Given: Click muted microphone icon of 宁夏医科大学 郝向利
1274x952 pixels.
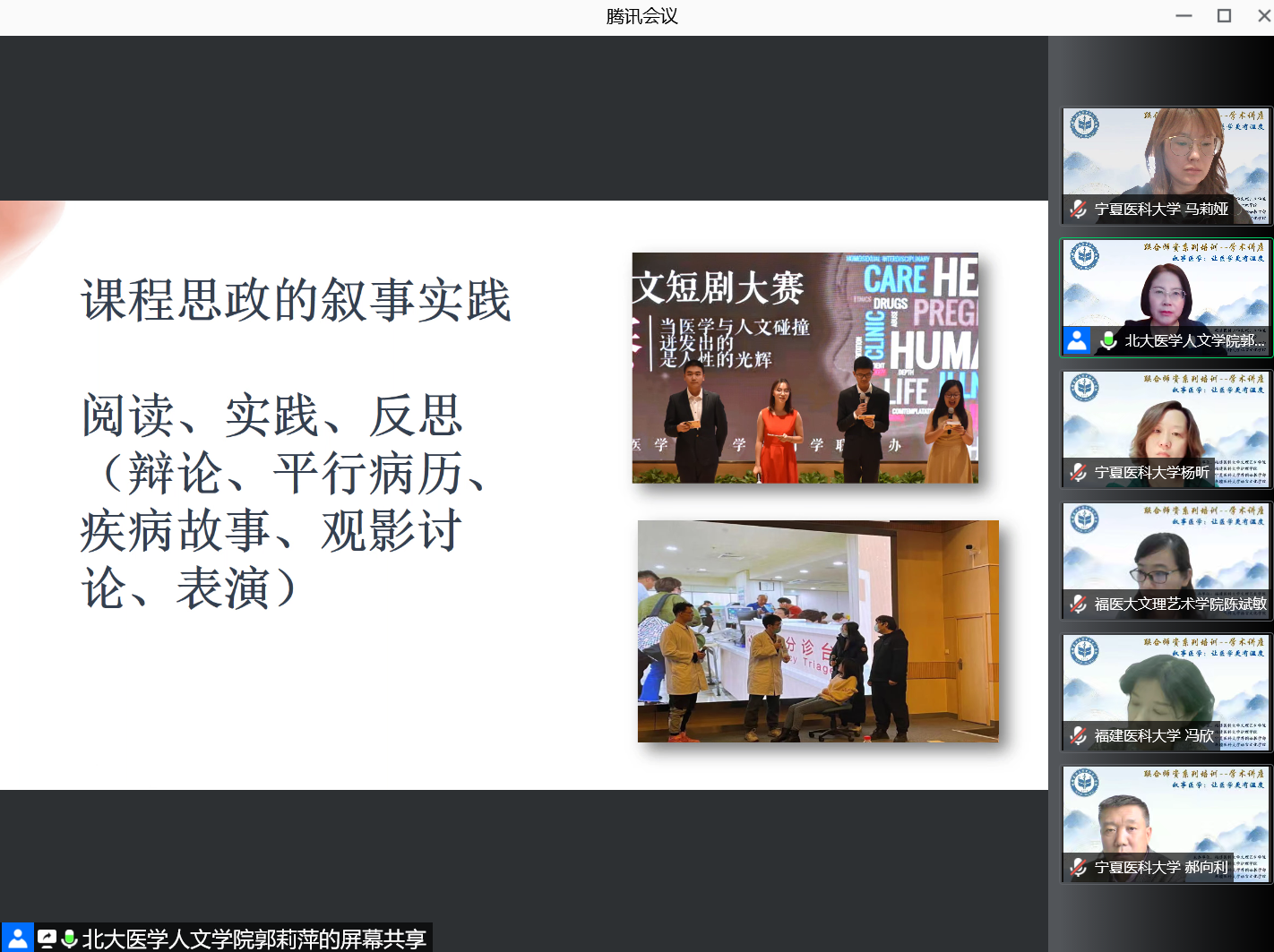Looking at the screenshot, I should pyautogui.click(x=1079, y=868).
